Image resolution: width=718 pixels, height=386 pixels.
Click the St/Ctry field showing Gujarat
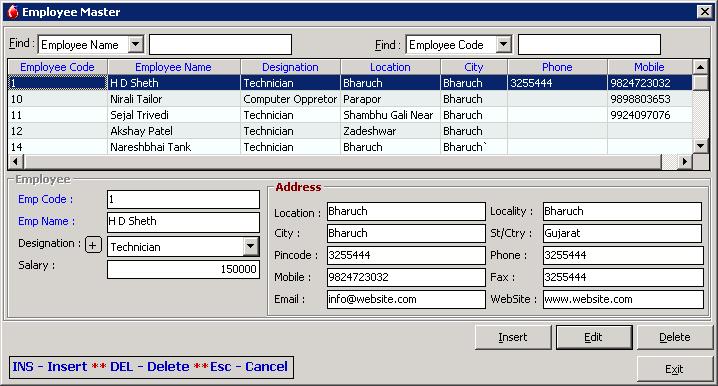(x=622, y=233)
